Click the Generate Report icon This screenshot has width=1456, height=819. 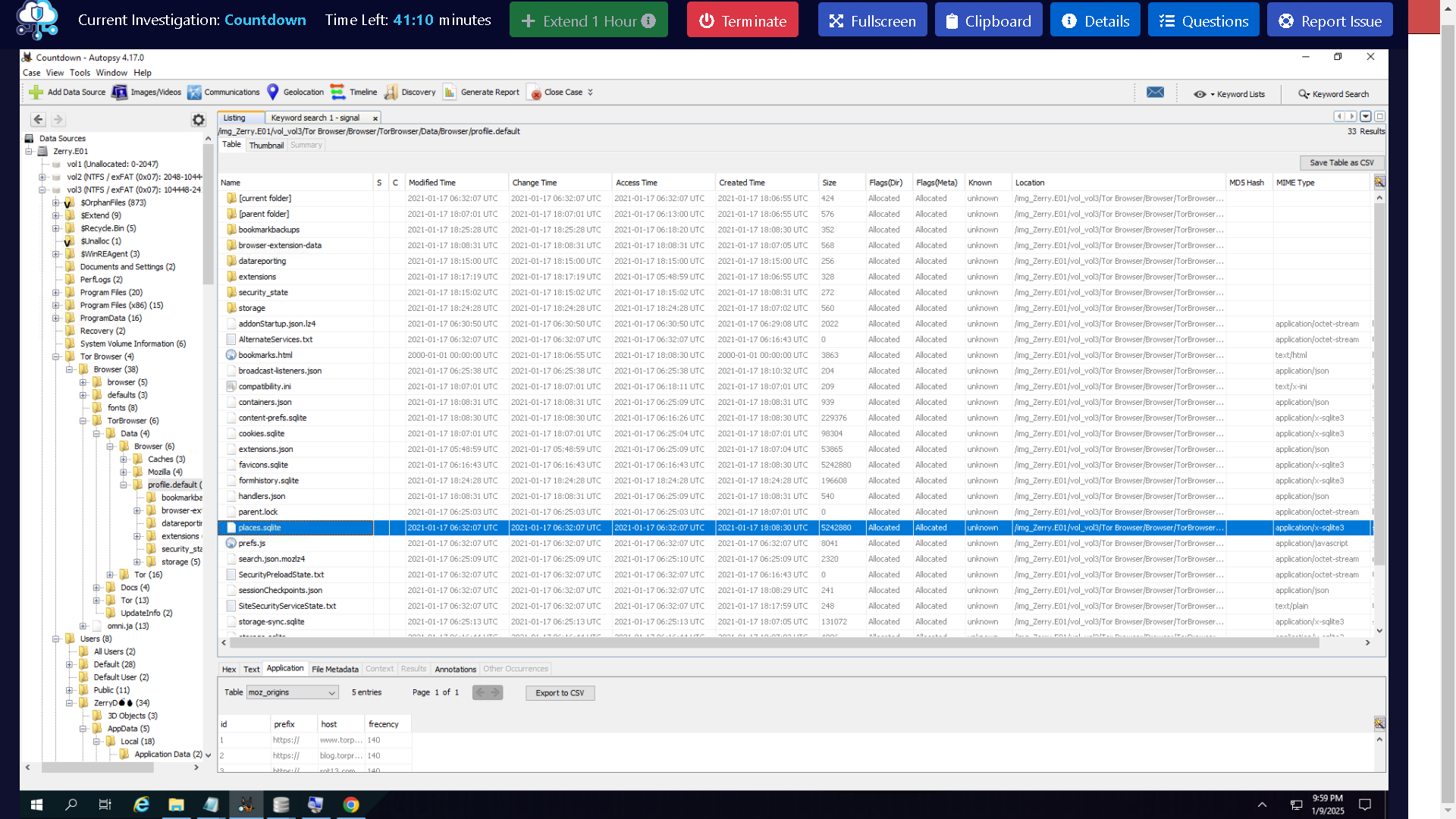pos(450,93)
